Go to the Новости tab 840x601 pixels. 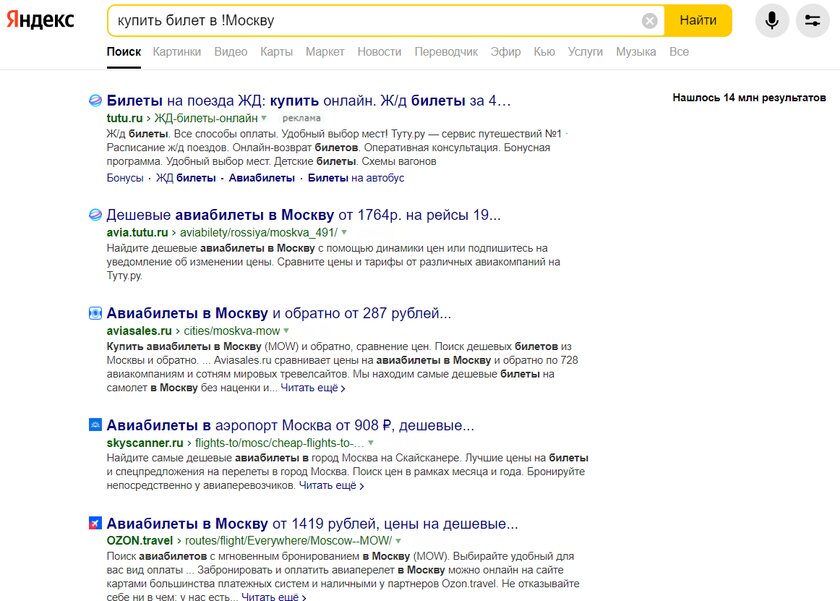coord(379,52)
